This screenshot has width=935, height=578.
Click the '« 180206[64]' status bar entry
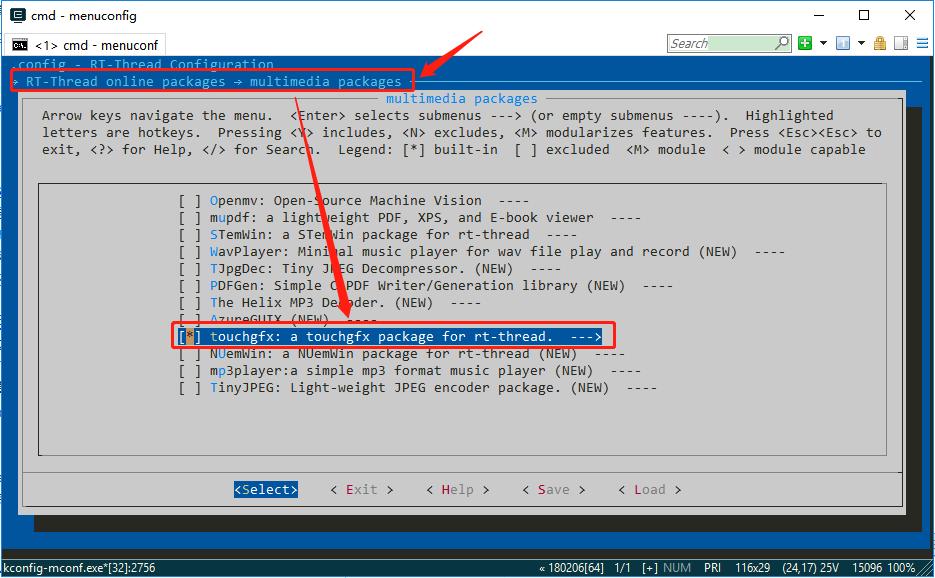click(x=571, y=568)
